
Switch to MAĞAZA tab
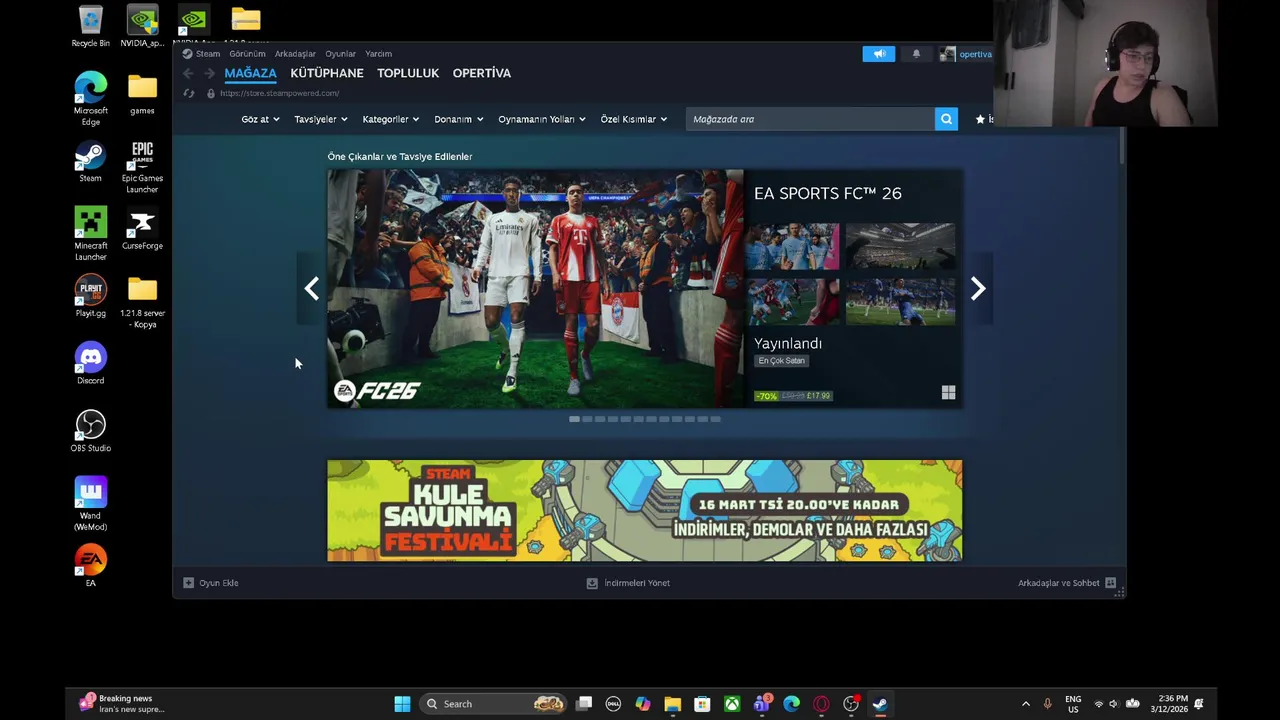[x=250, y=73]
